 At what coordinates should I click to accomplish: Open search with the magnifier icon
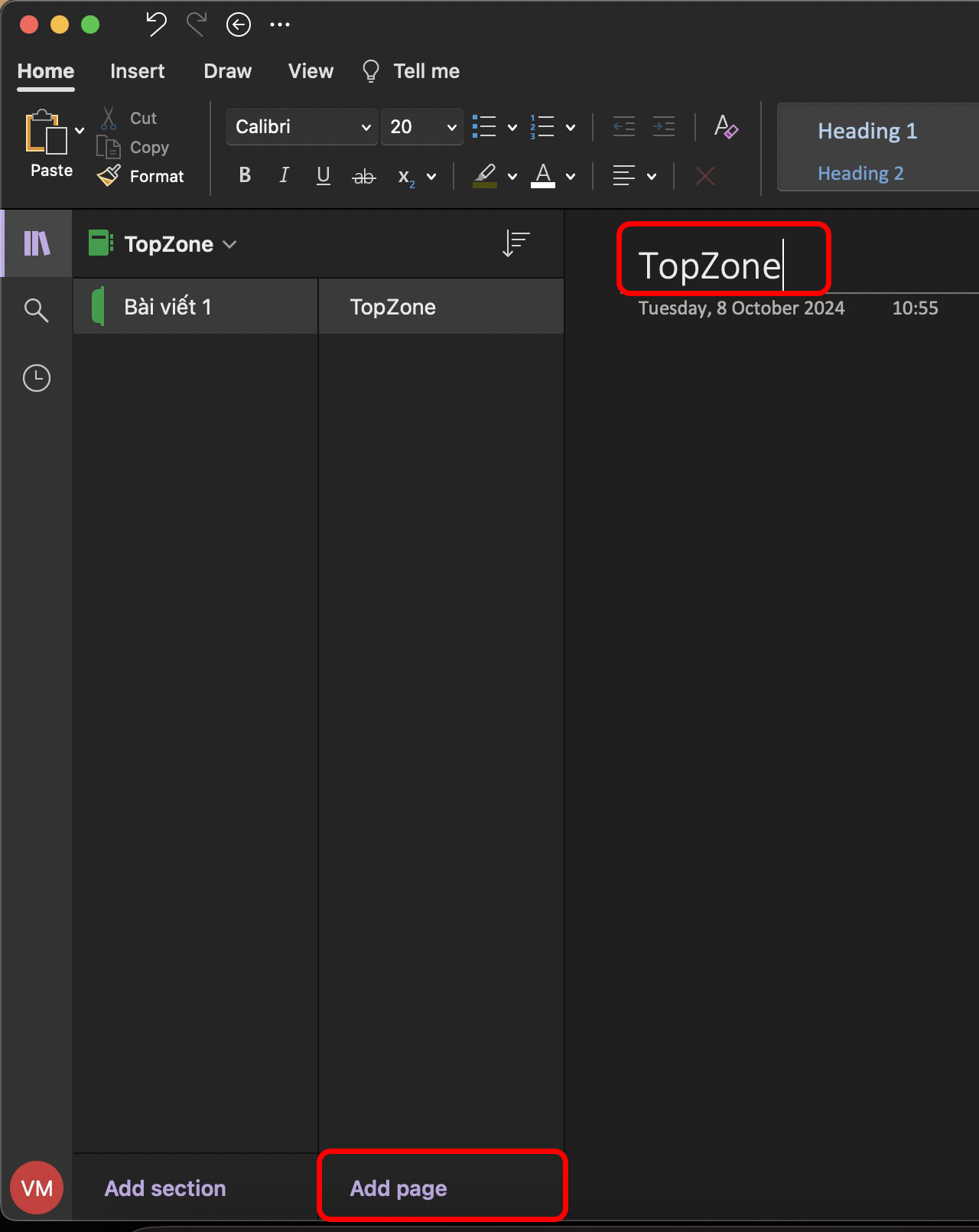click(x=37, y=310)
